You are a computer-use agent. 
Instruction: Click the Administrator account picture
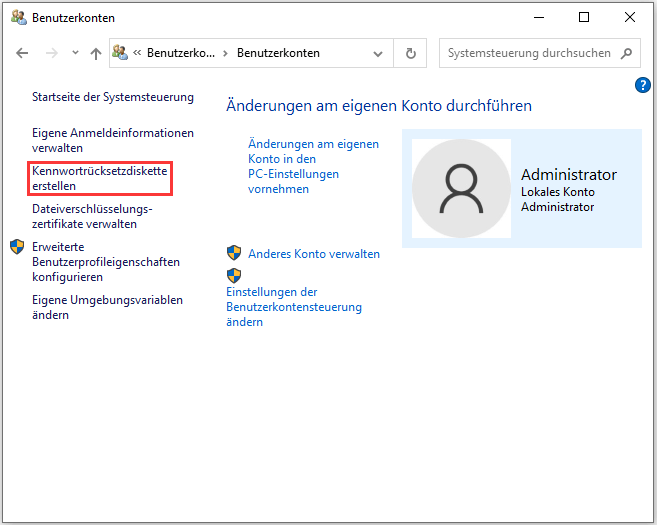click(461, 188)
